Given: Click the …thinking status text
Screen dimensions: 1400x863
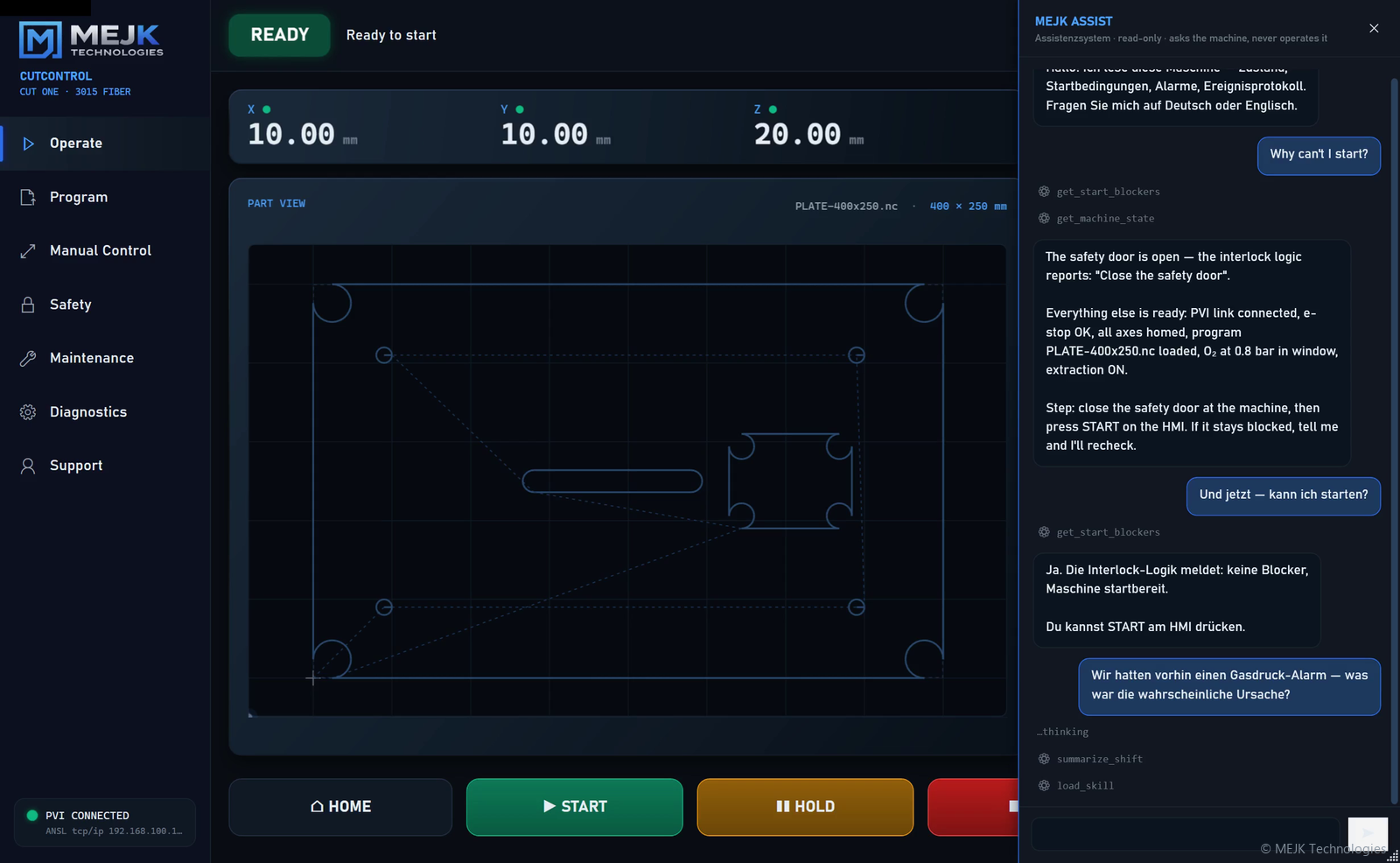Looking at the screenshot, I should point(1063,732).
